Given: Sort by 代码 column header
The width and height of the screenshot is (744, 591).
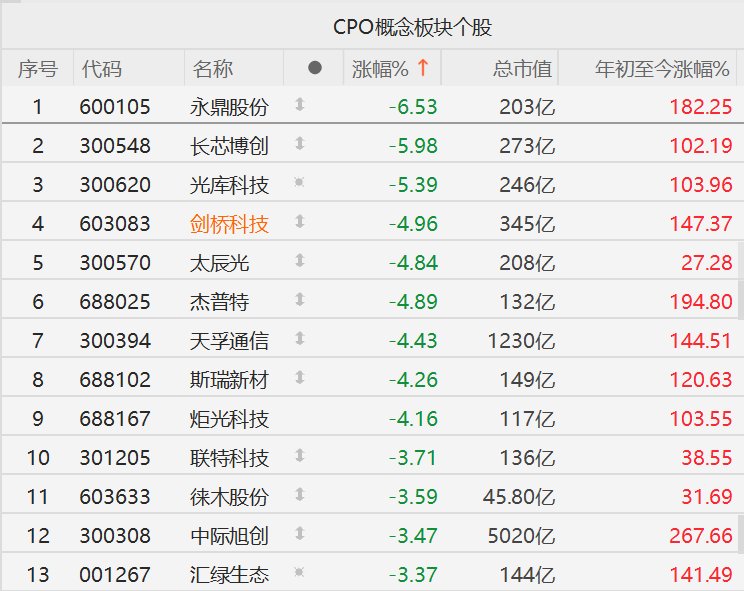Looking at the screenshot, I should coord(102,69).
